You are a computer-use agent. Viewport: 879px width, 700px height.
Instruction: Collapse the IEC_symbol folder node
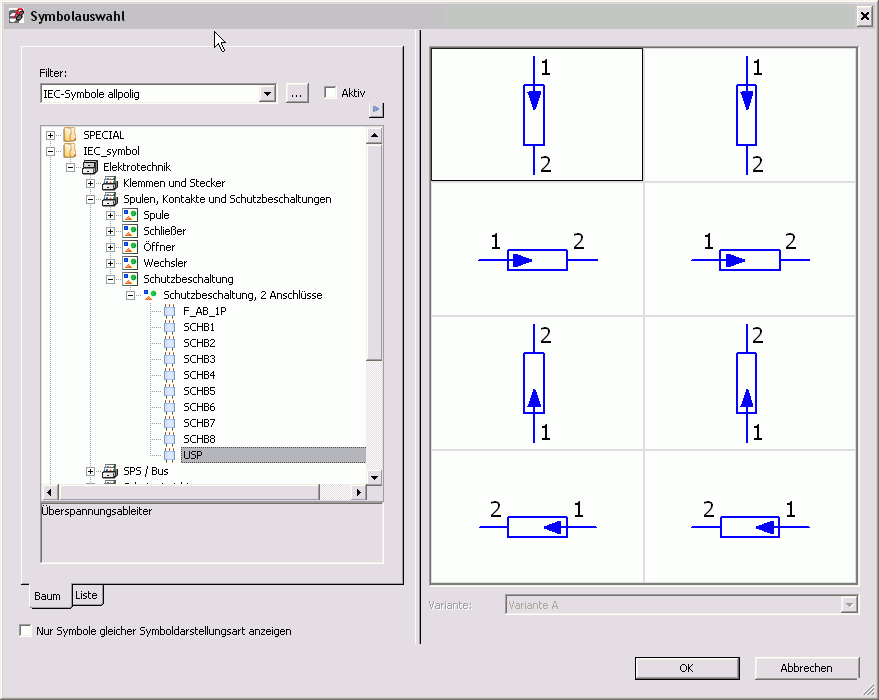point(50,151)
